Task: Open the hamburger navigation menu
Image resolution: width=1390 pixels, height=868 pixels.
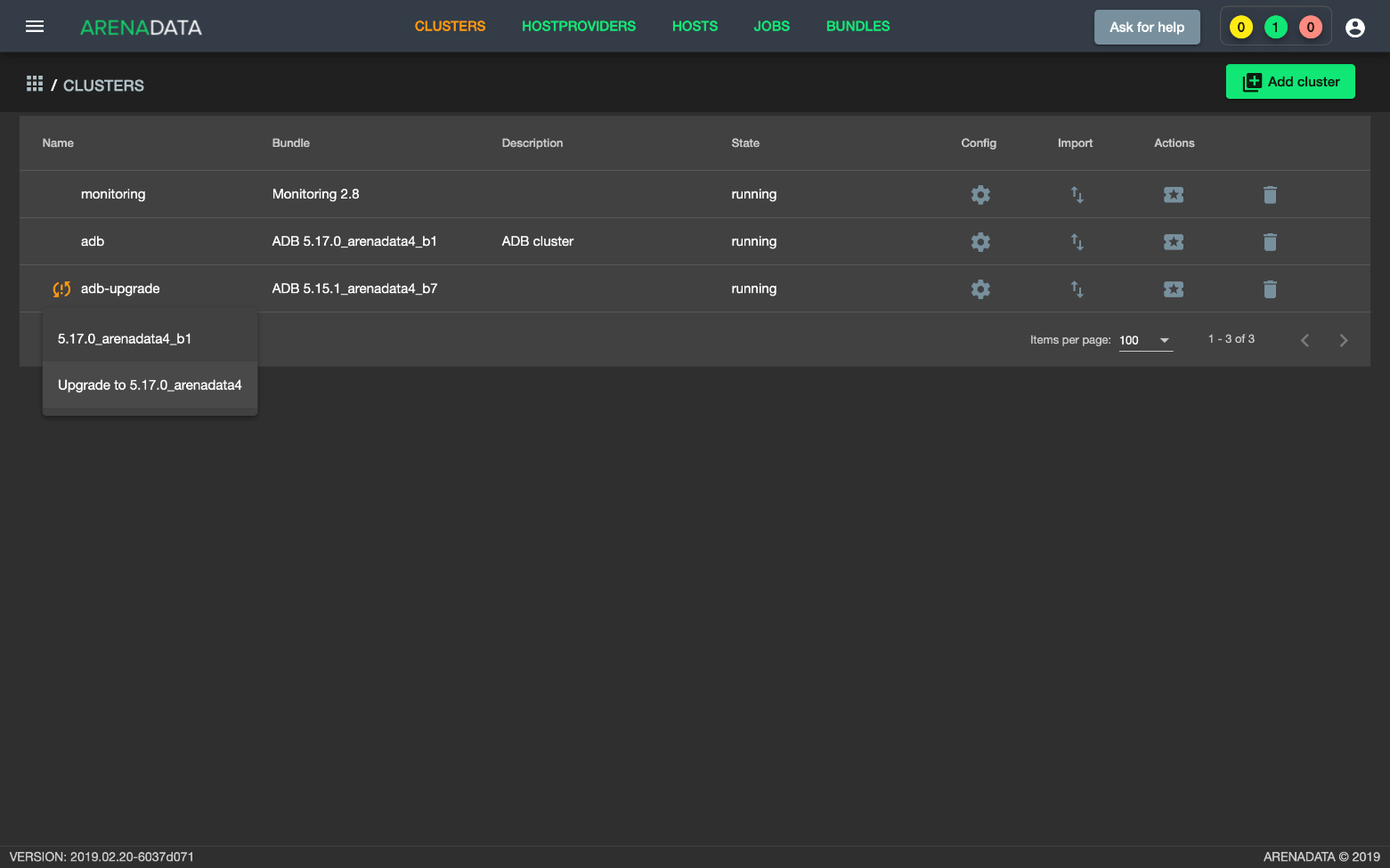Action: pyautogui.click(x=35, y=27)
